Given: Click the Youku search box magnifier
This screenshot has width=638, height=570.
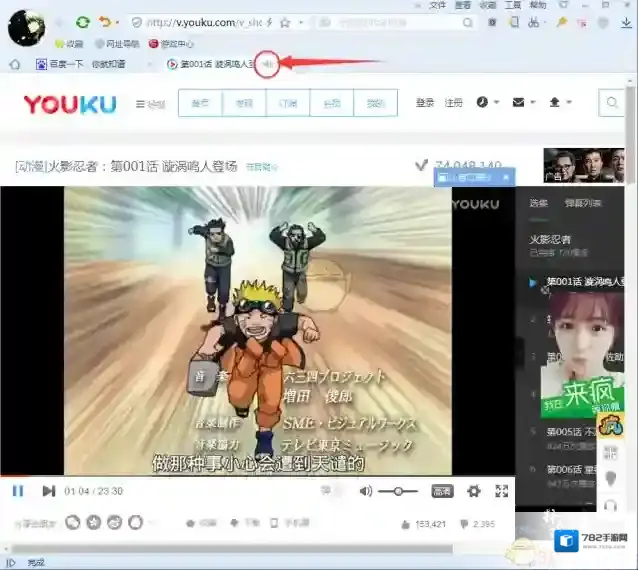Looking at the screenshot, I should pos(612,103).
